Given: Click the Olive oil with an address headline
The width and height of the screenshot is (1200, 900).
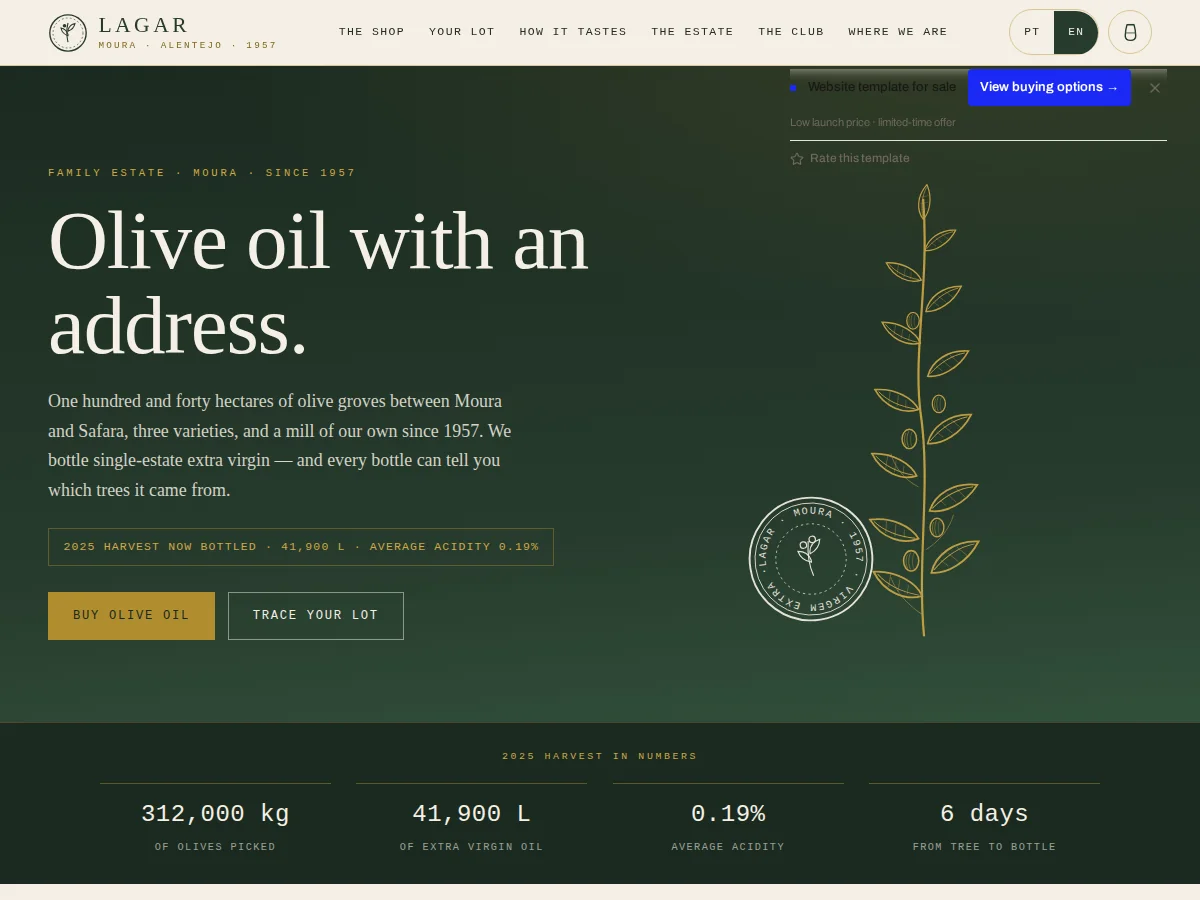Looking at the screenshot, I should pyautogui.click(x=318, y=284).
